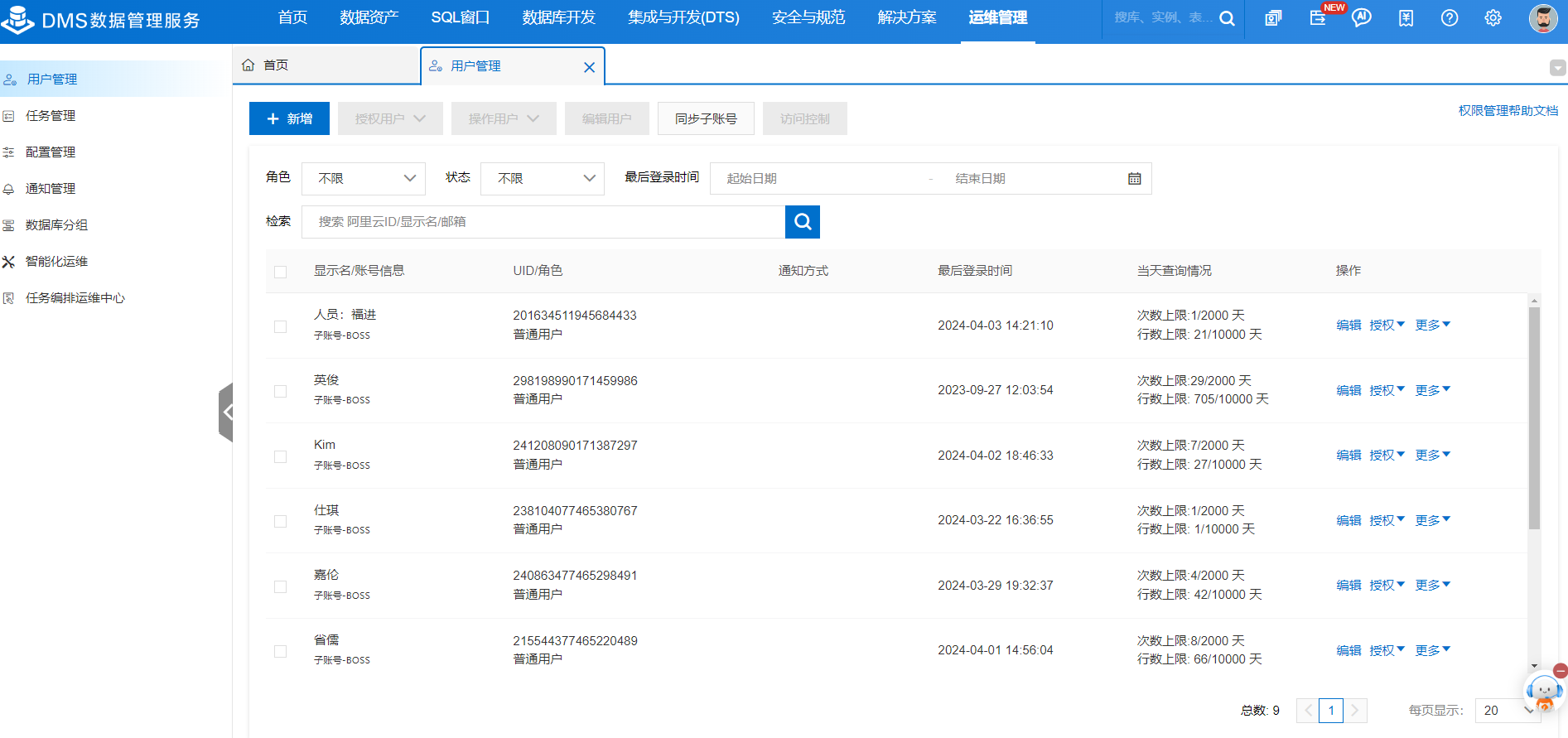Click the table vertical scrollbar thumb
This screenshot has height=738, width=1568.
(1534, 418)
